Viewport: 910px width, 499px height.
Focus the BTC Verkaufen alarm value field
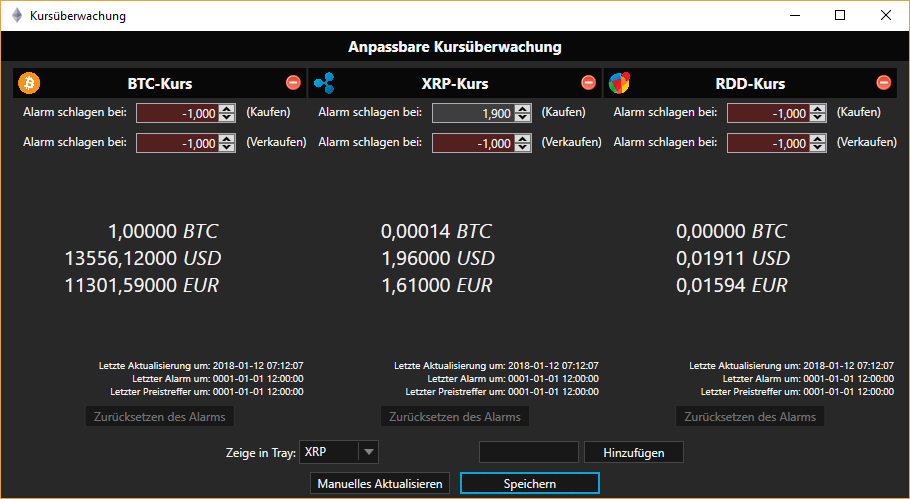[178, 143]
